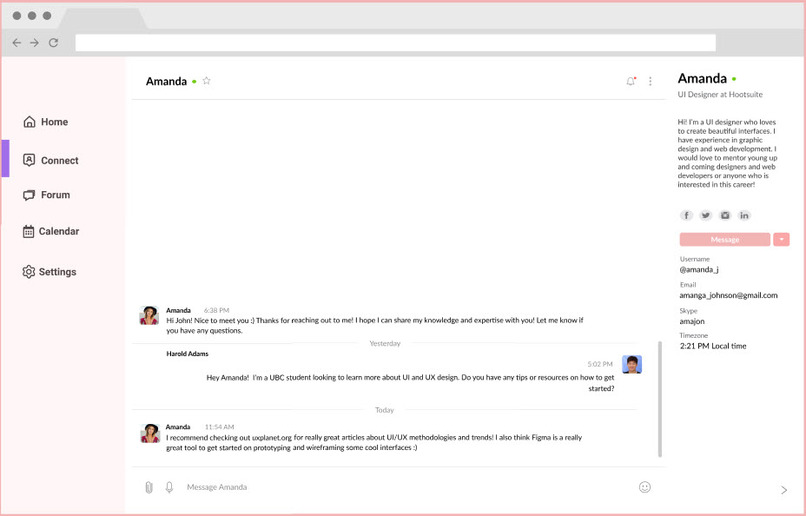Open the Settings menu item
806x516 pixels.
pos(49,272)
